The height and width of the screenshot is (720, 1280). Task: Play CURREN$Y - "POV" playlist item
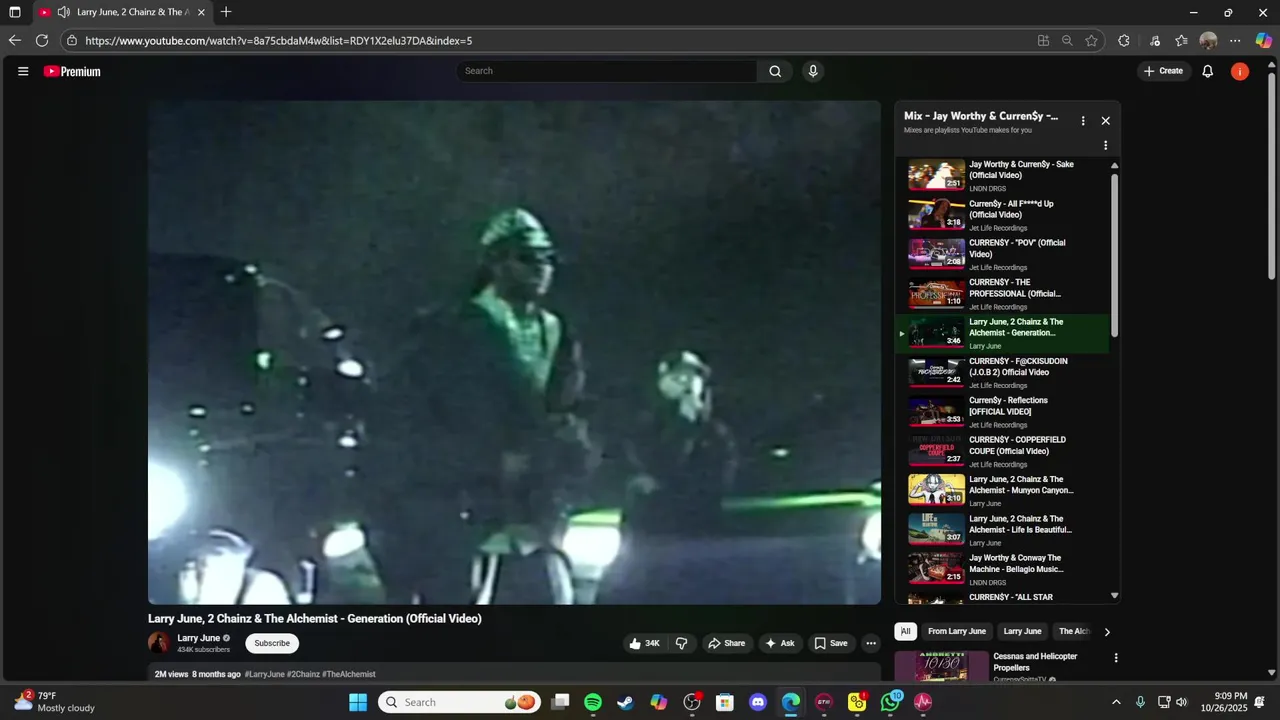[x=1003, y=254]
